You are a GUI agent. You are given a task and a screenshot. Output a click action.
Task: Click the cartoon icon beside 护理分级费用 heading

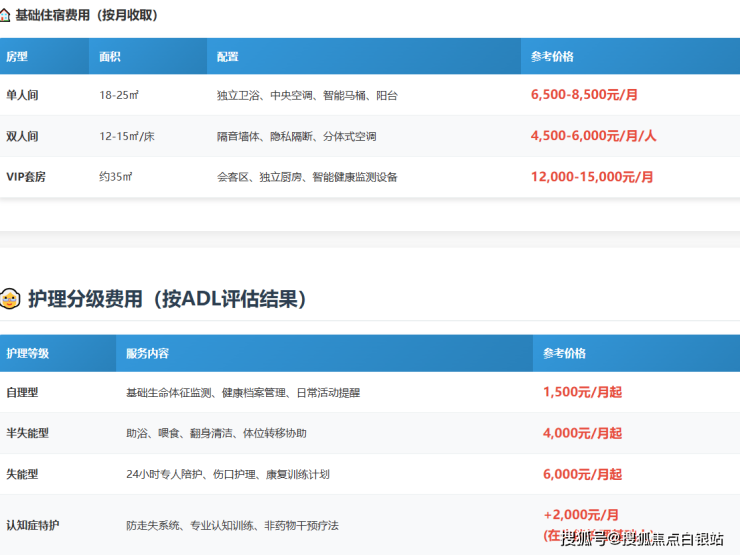tap(10, 299)
